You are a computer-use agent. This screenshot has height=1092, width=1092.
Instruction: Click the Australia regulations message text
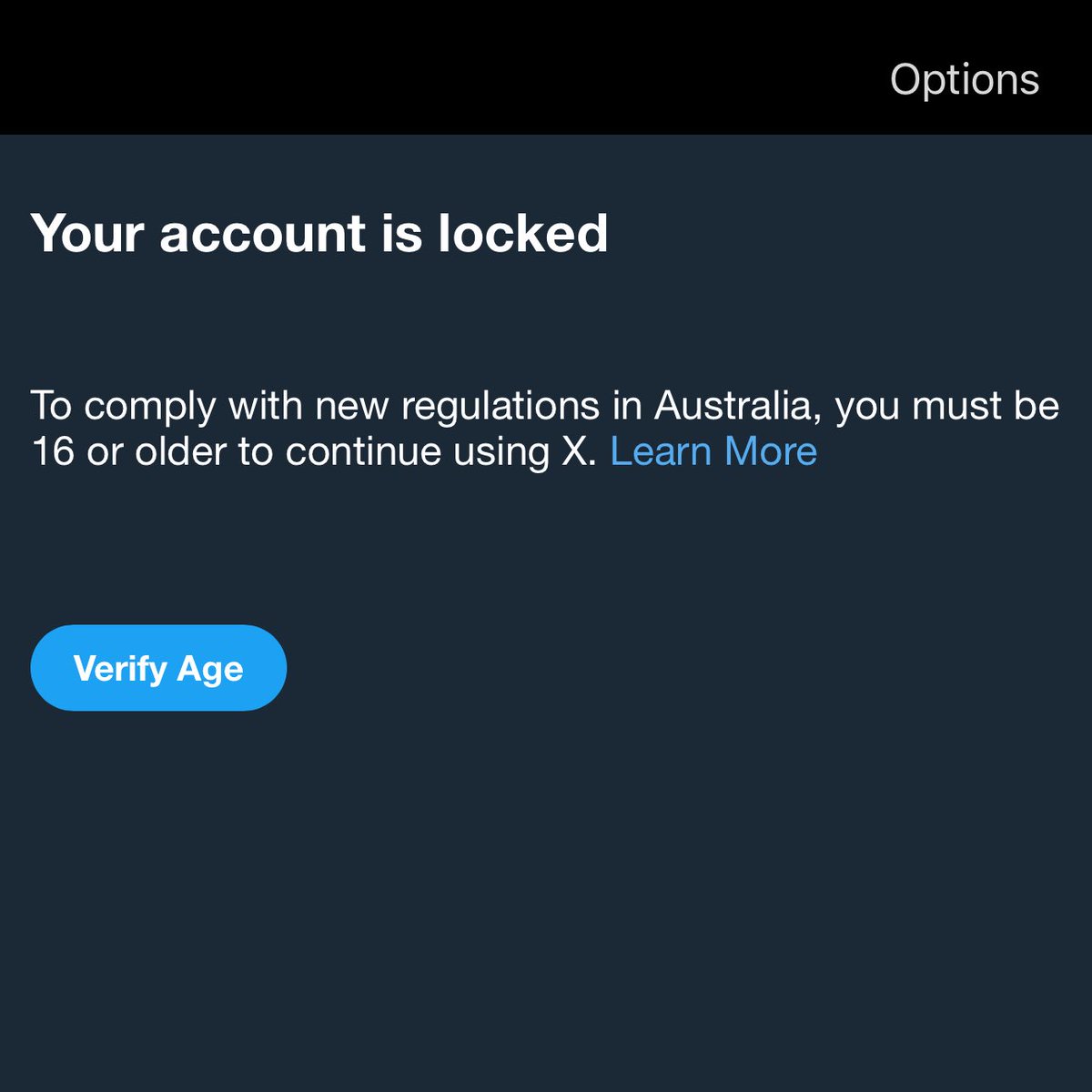(545, 429)
